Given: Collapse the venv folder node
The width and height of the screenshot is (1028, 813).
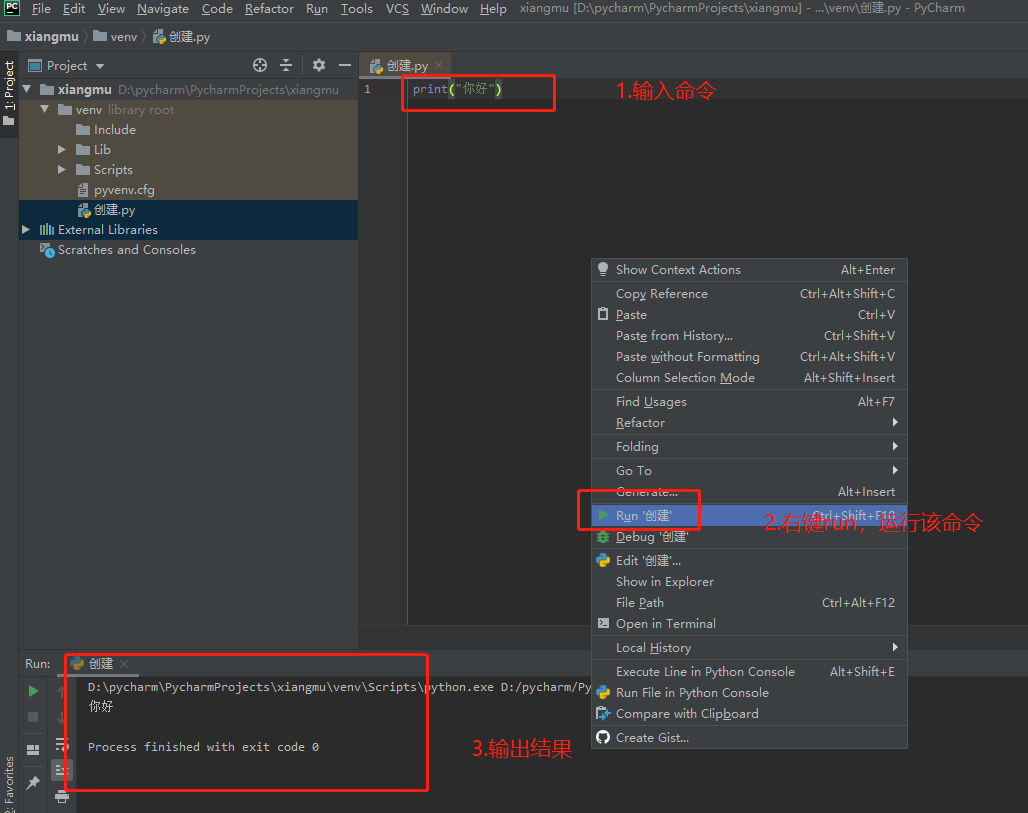Looking at the screenshot, I should click(x=45, y=109).
